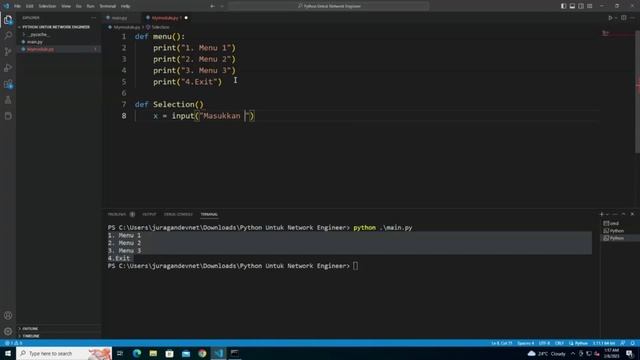This screenshot has width=640, height=360.
Task: Toggle Panel visibility in title bar
Action: 572,6
